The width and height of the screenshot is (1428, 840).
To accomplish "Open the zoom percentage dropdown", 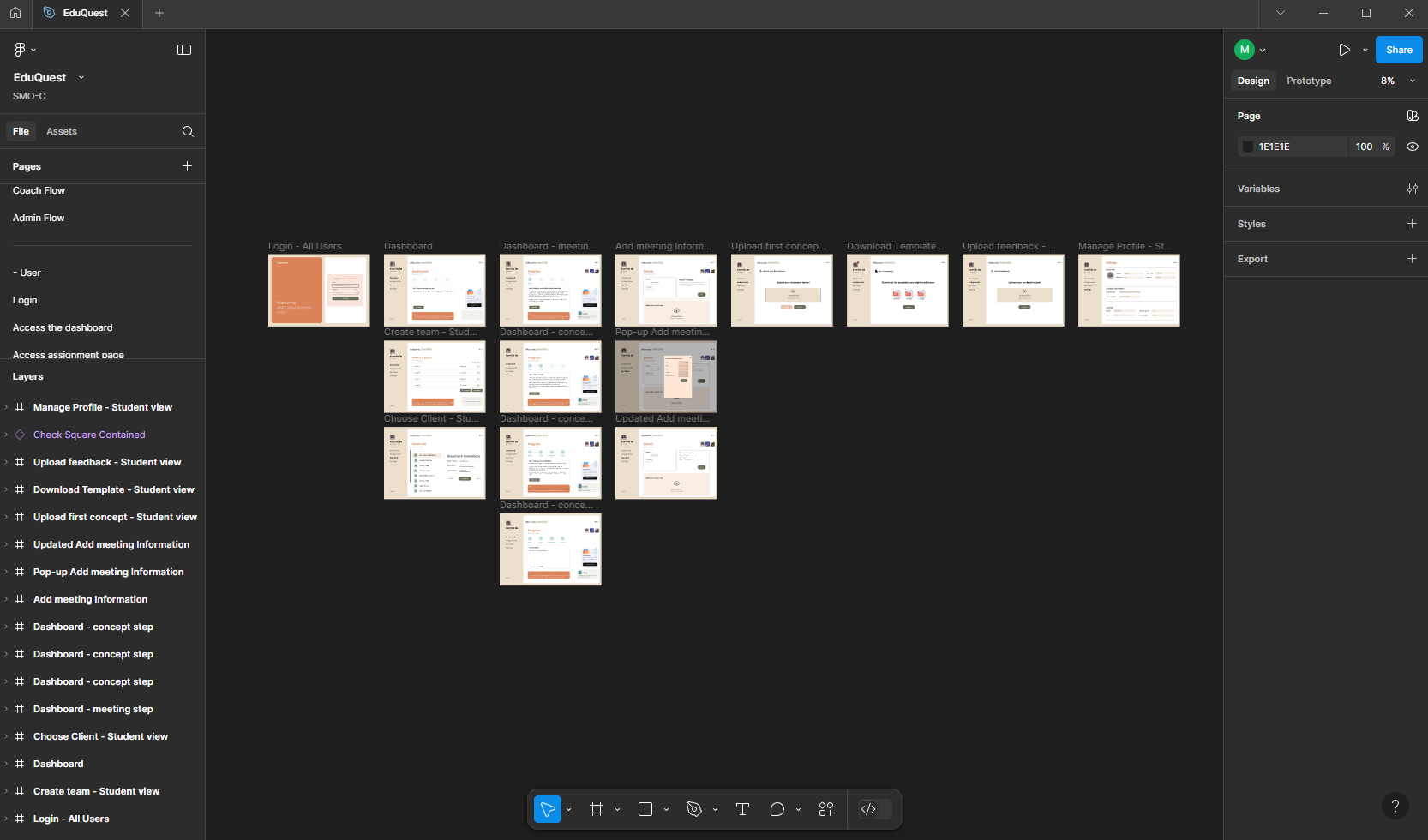I will coord(1397,81).
